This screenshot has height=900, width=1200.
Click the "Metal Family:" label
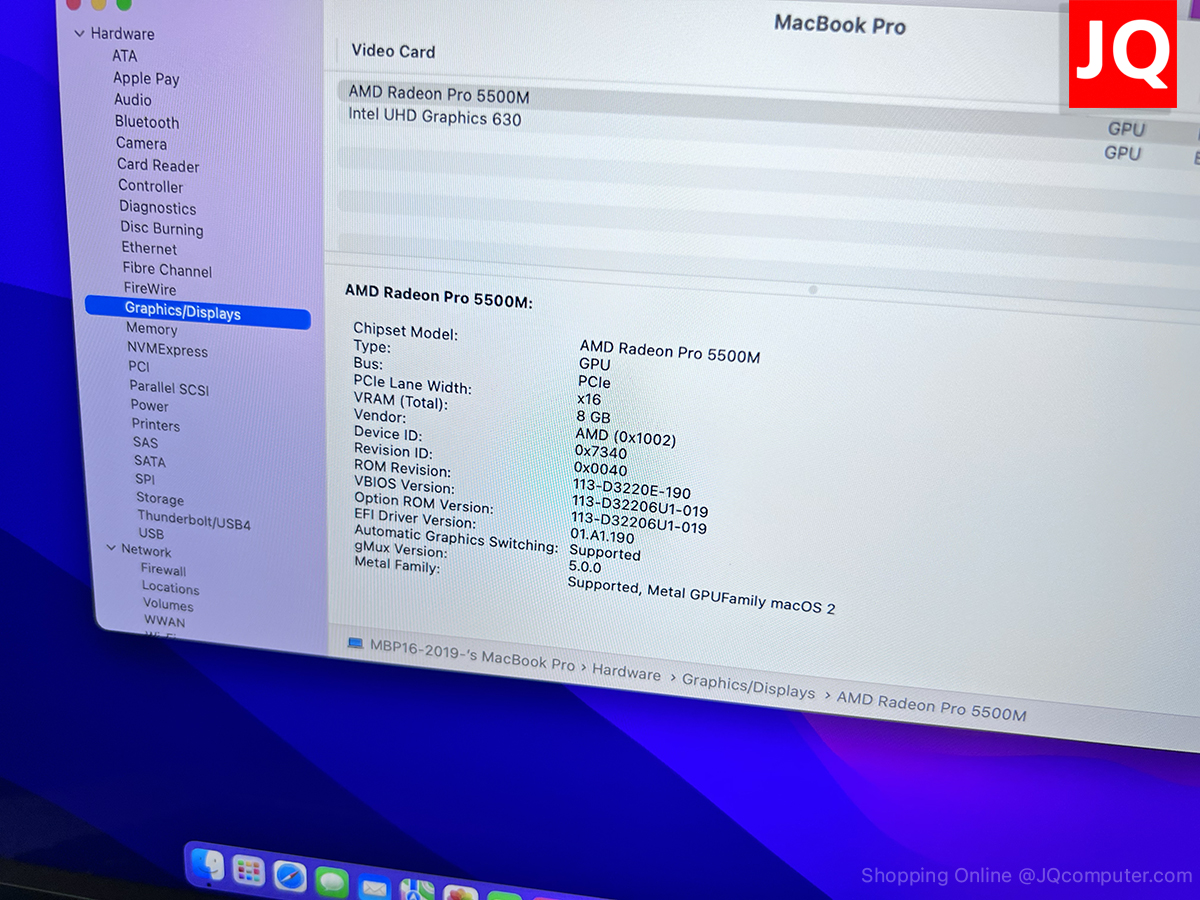(397, 564)
